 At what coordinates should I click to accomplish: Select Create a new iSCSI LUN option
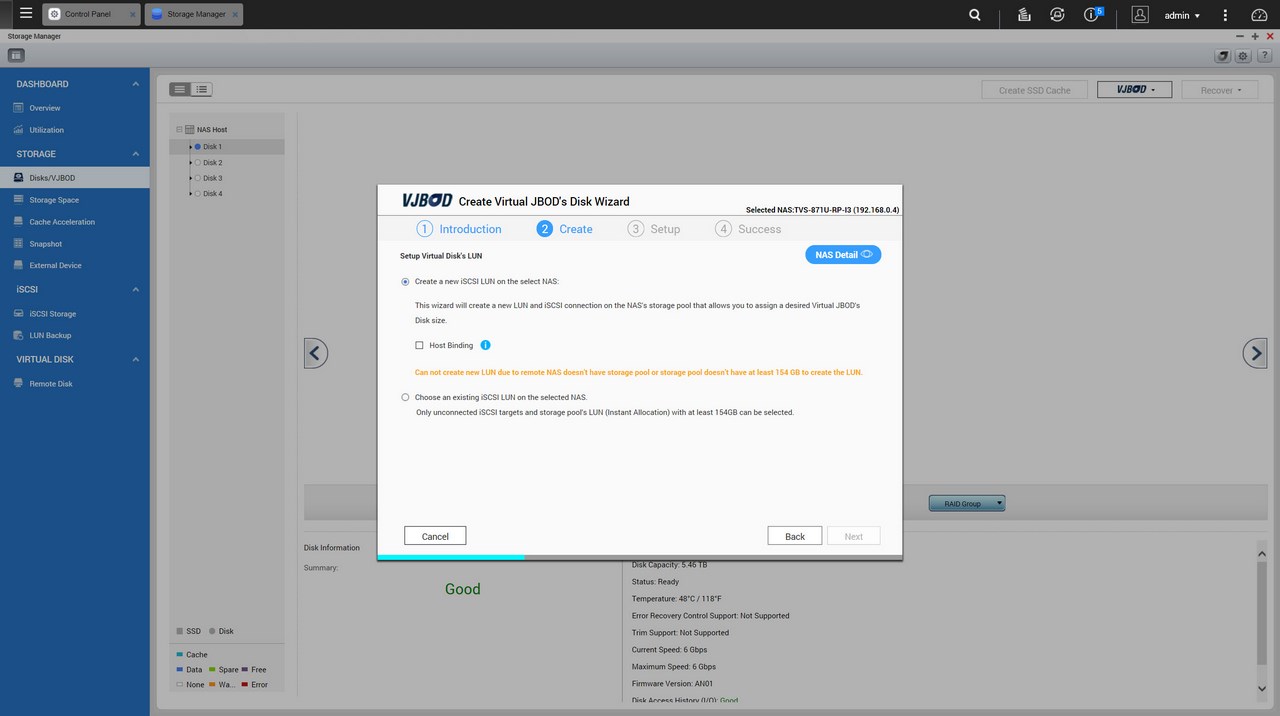[x=405, y=282]
